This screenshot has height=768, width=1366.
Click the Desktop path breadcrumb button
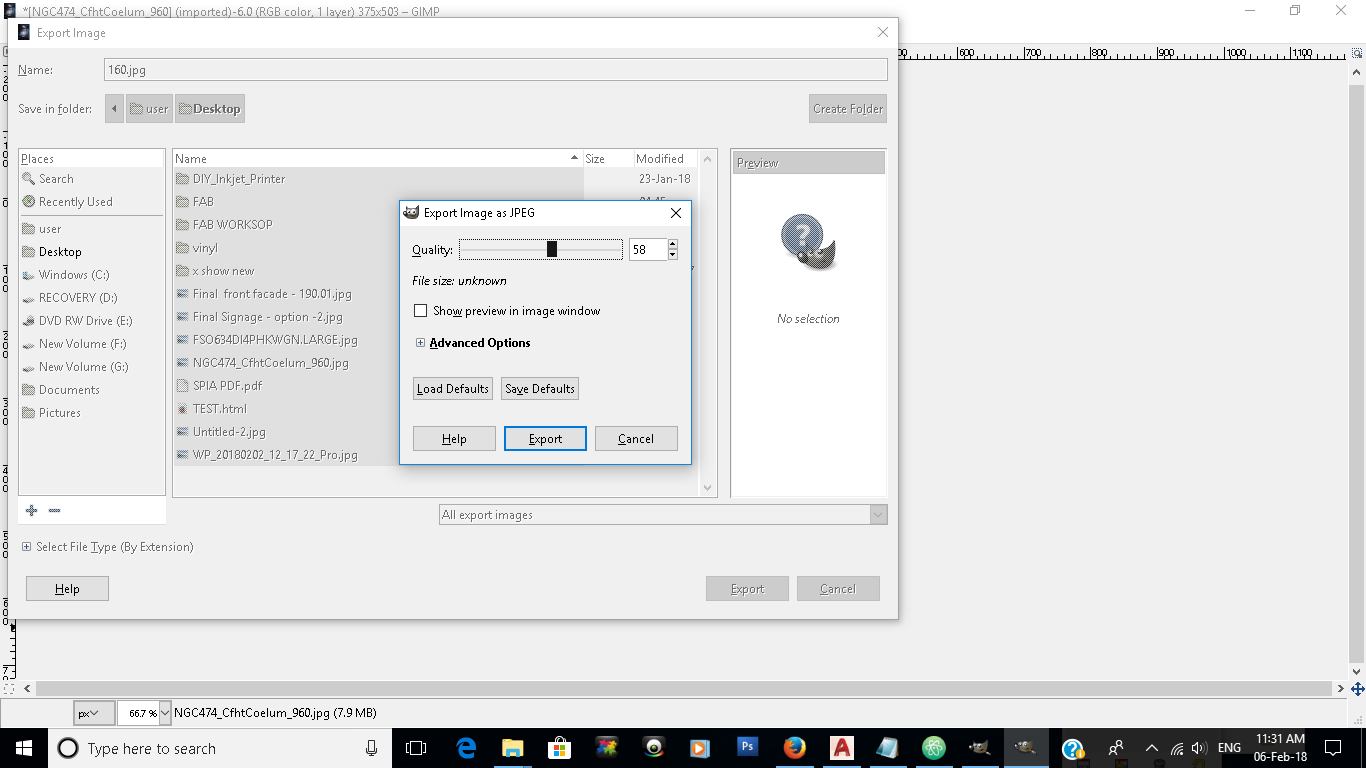[210, 109]
